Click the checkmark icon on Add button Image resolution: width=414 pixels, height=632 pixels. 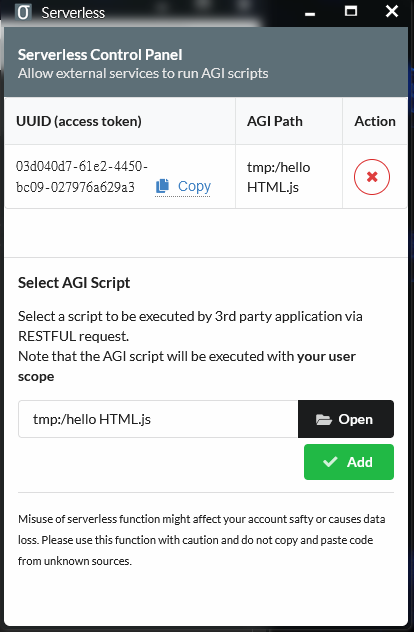coord(330,462)
